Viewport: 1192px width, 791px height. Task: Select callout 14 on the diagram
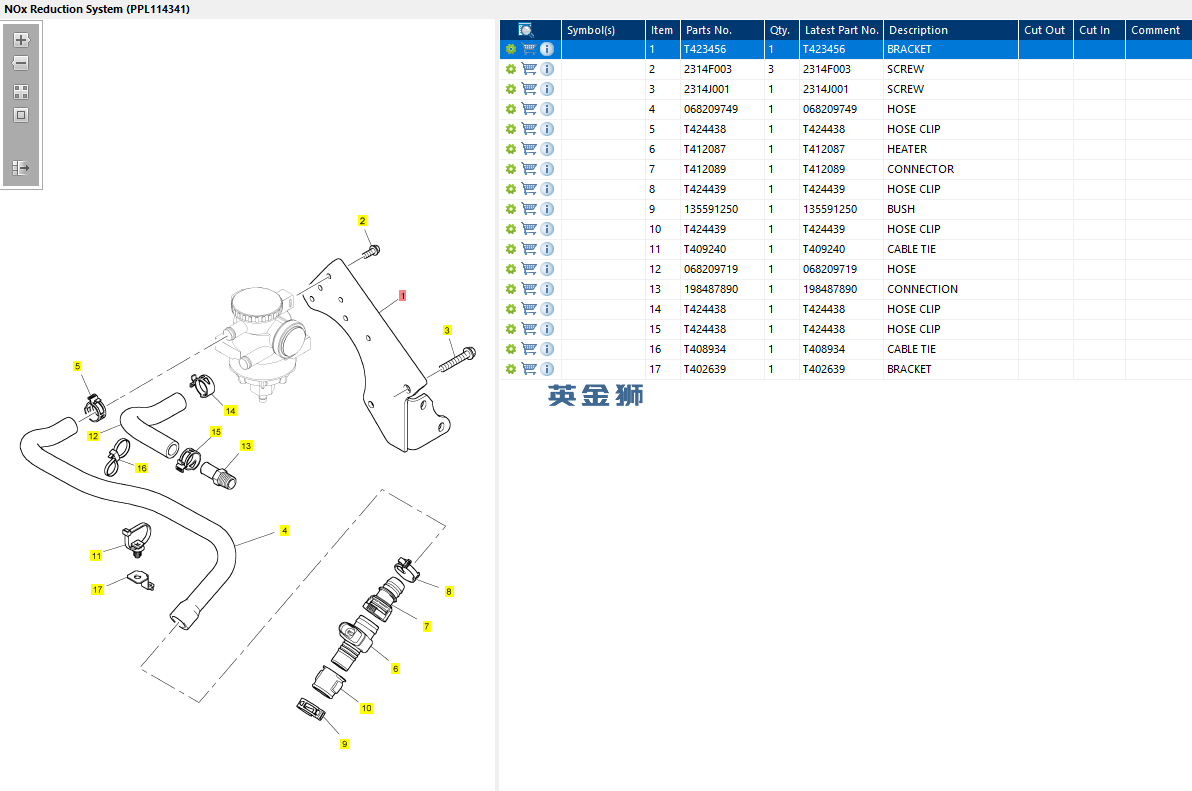[x=230, y=410]
